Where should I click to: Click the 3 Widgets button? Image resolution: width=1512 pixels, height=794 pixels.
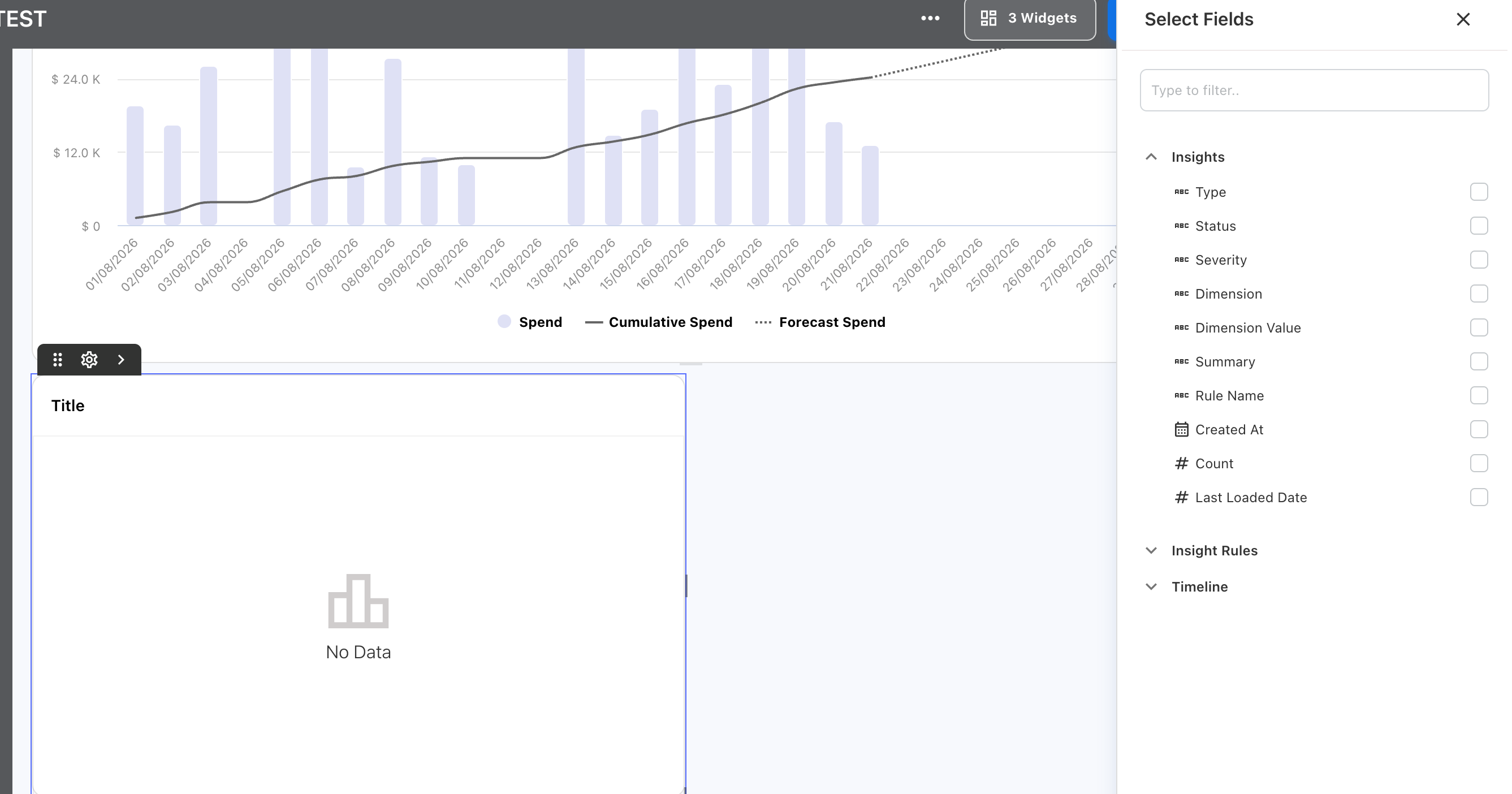[x=1030, y=18]
